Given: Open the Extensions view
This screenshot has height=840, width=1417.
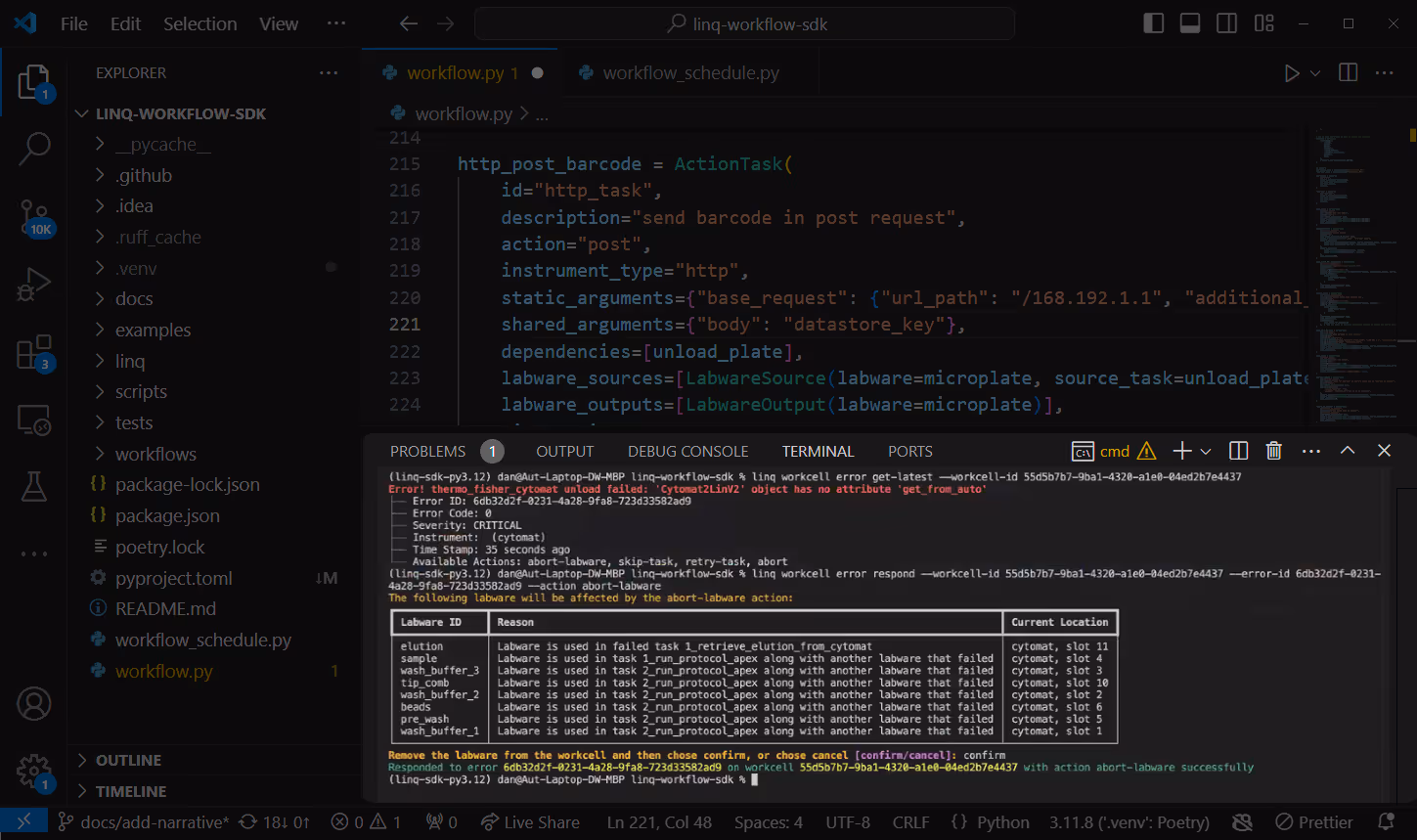Looking at the screenshot, I should pos(34,352).
